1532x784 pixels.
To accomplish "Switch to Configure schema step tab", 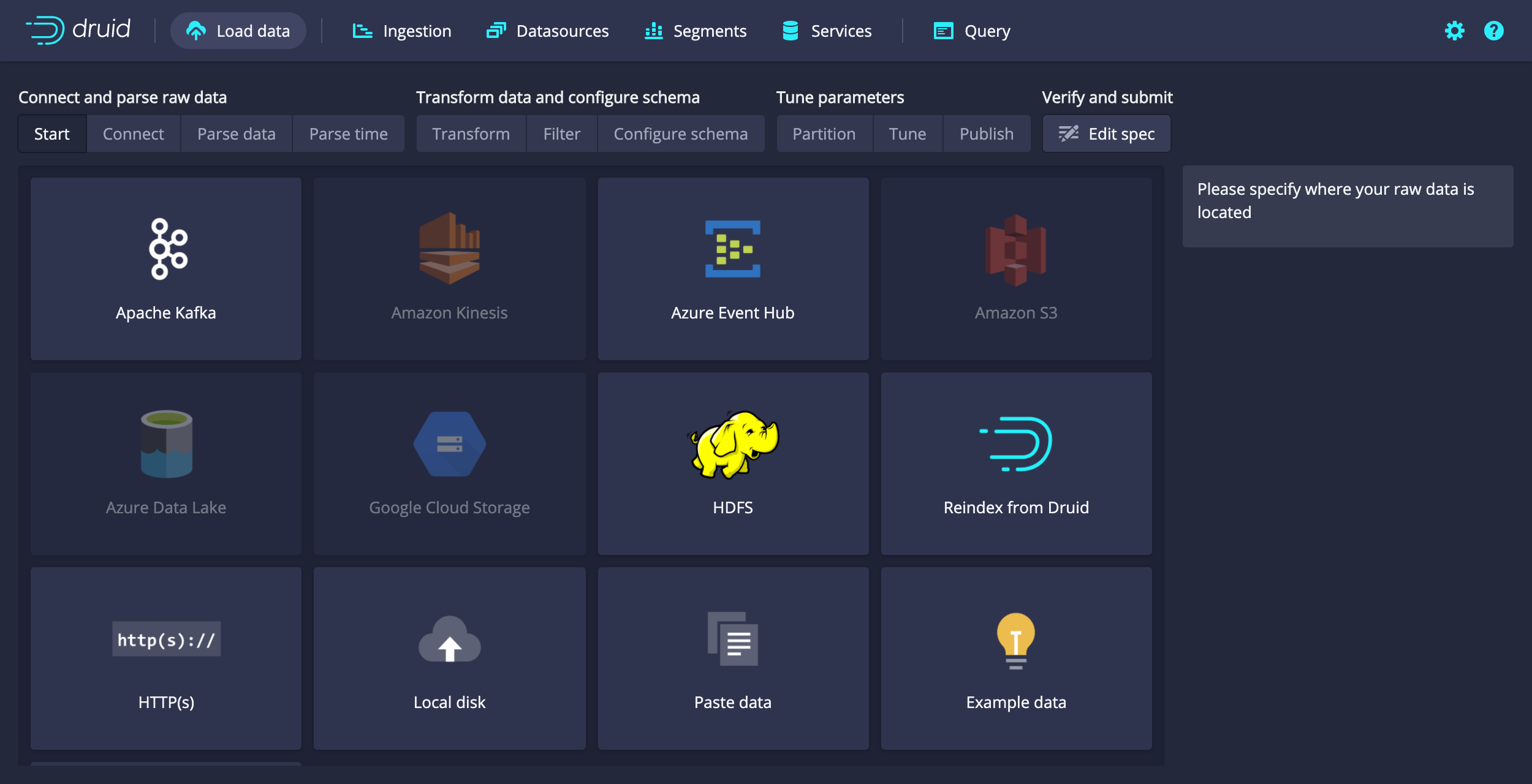I will click(680, 134).
